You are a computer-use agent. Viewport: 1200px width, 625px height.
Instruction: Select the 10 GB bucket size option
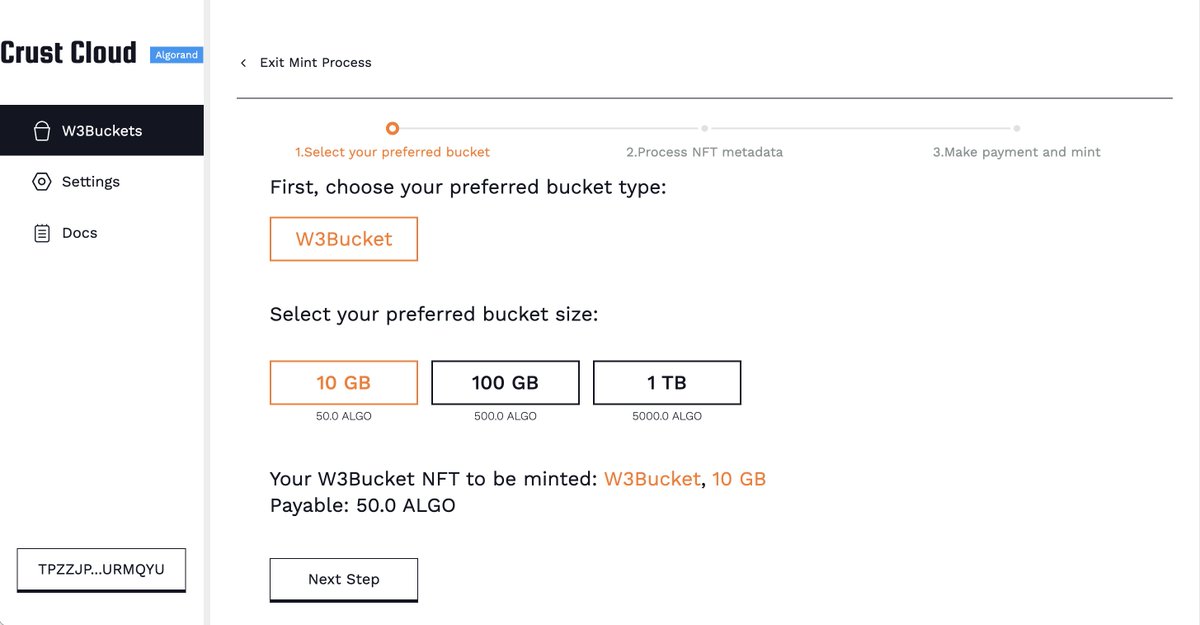pos(343,382)
